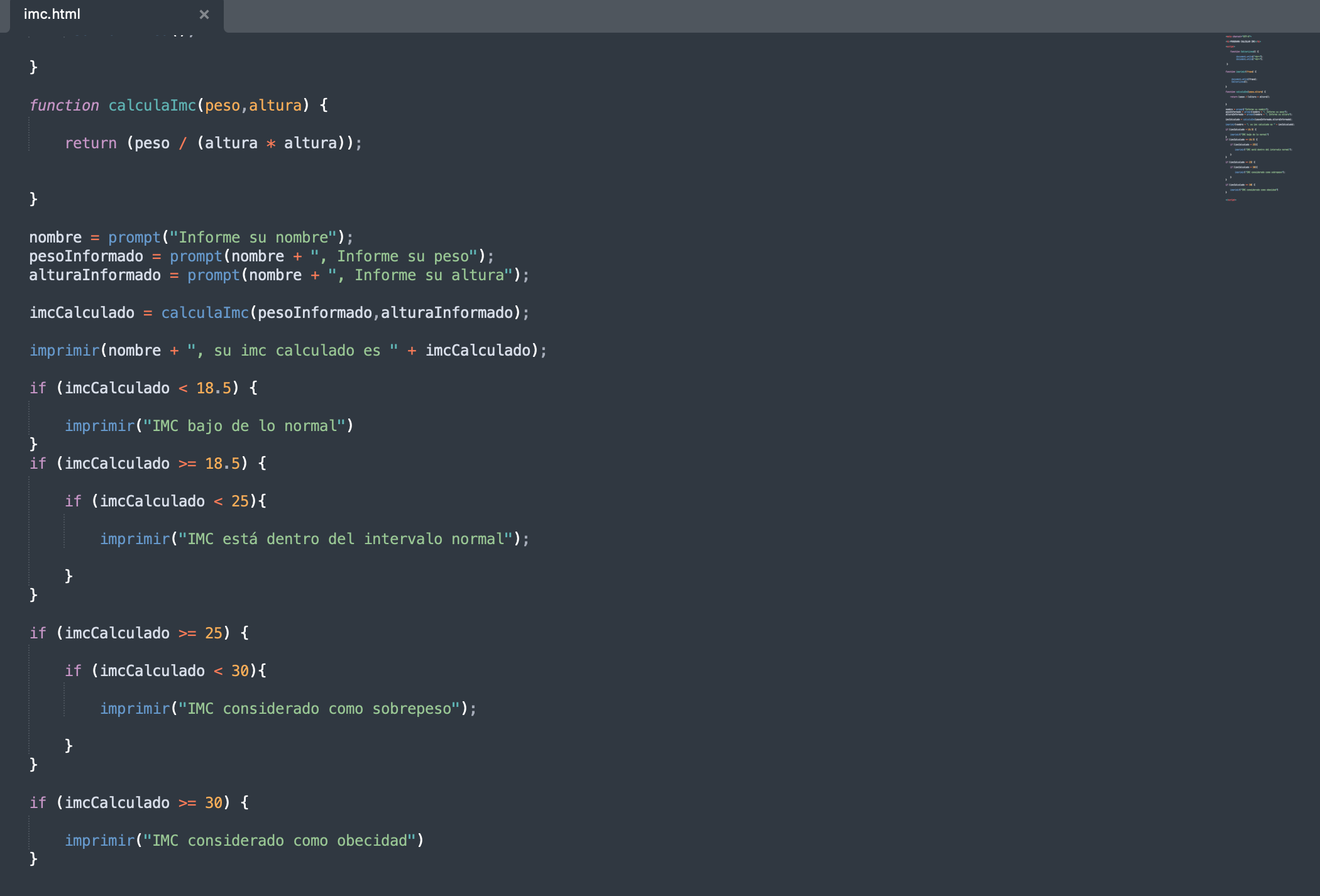Click the string "IMC bajo de lo normal"

[x=245, y=425]
